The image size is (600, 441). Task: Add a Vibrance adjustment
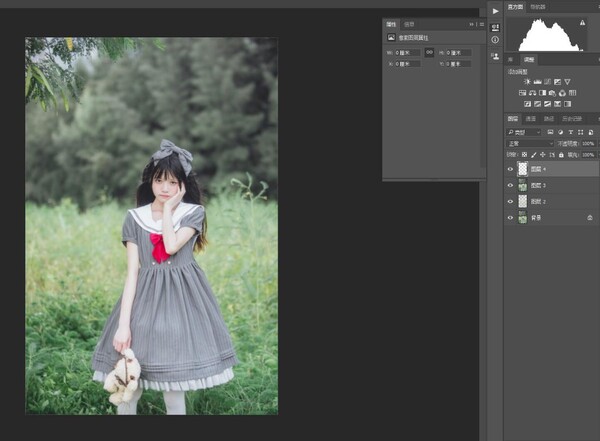pyautogui.click(x=567, y=82)
